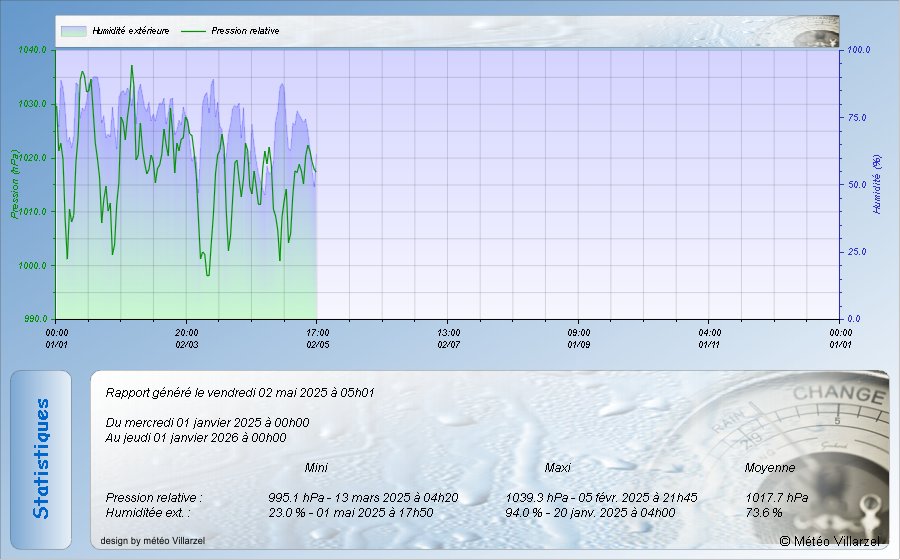The image size is (900, 560).
Task: Click the Humidité extérieure legend label
Action: [131, 31]
